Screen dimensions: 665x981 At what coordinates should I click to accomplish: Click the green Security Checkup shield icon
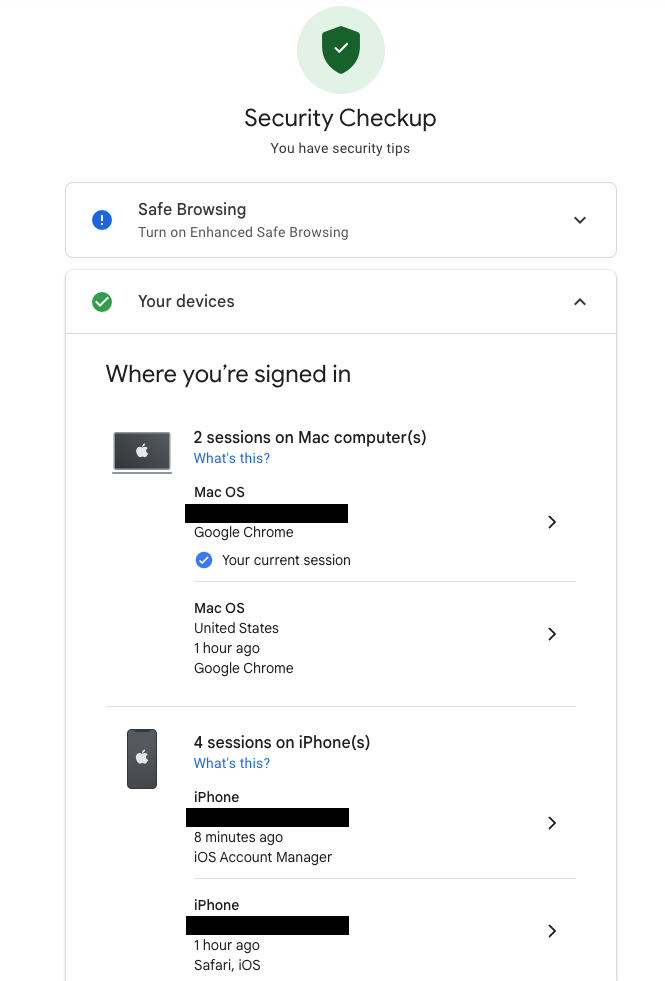(340, 49)
